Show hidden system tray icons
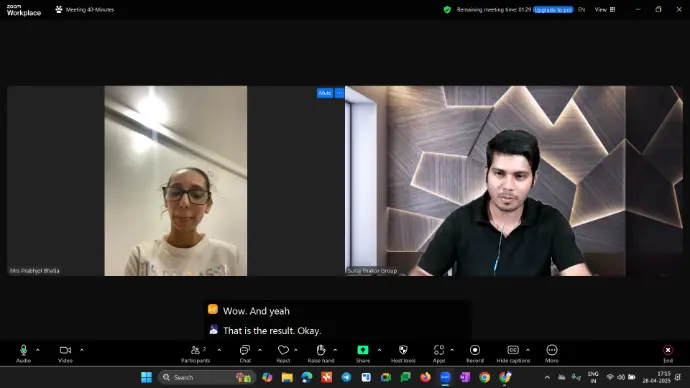 [547, 377]
